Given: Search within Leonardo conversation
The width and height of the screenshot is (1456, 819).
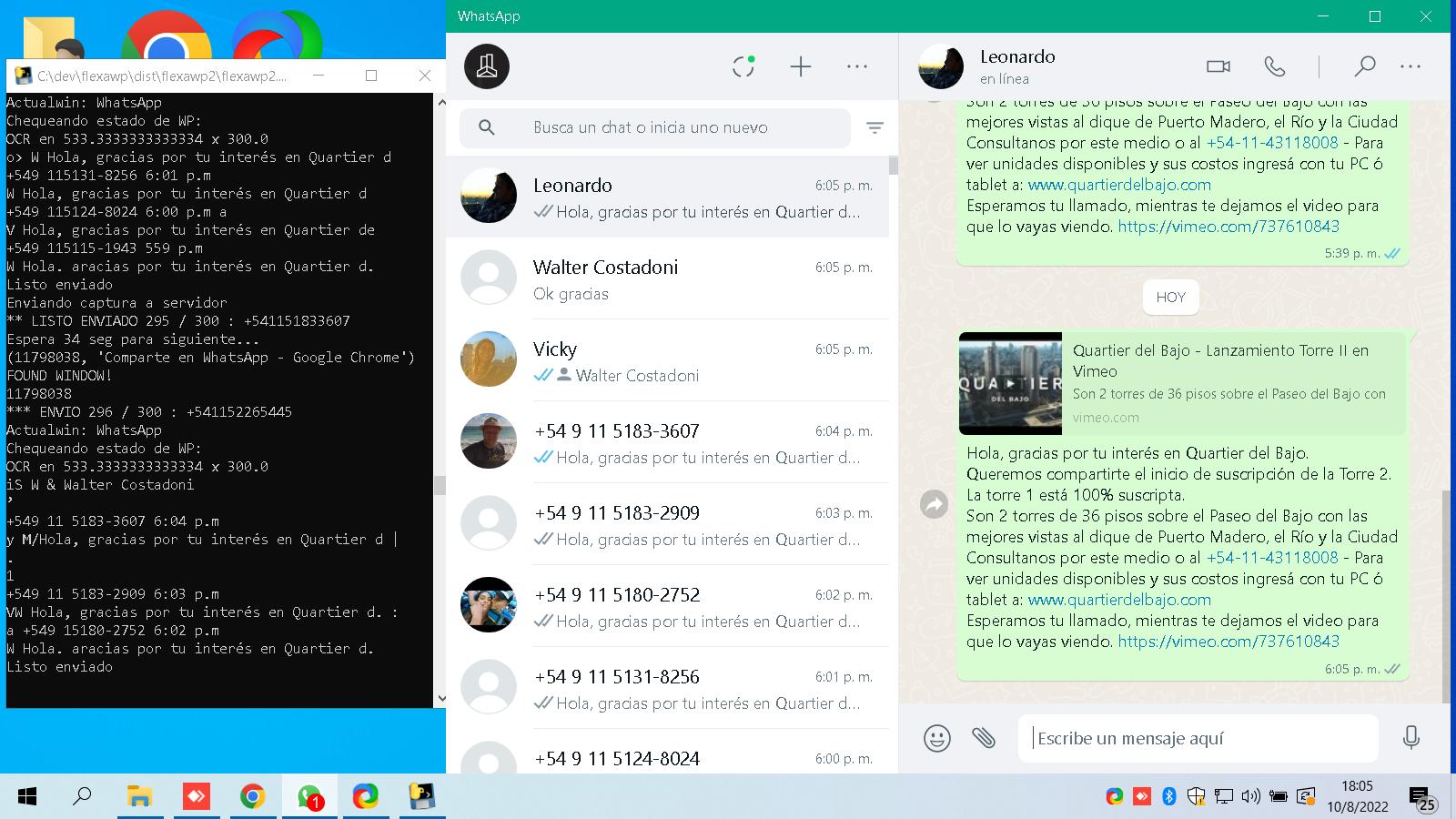Looking at the screenshot, I should click(x=1364, y=66).
